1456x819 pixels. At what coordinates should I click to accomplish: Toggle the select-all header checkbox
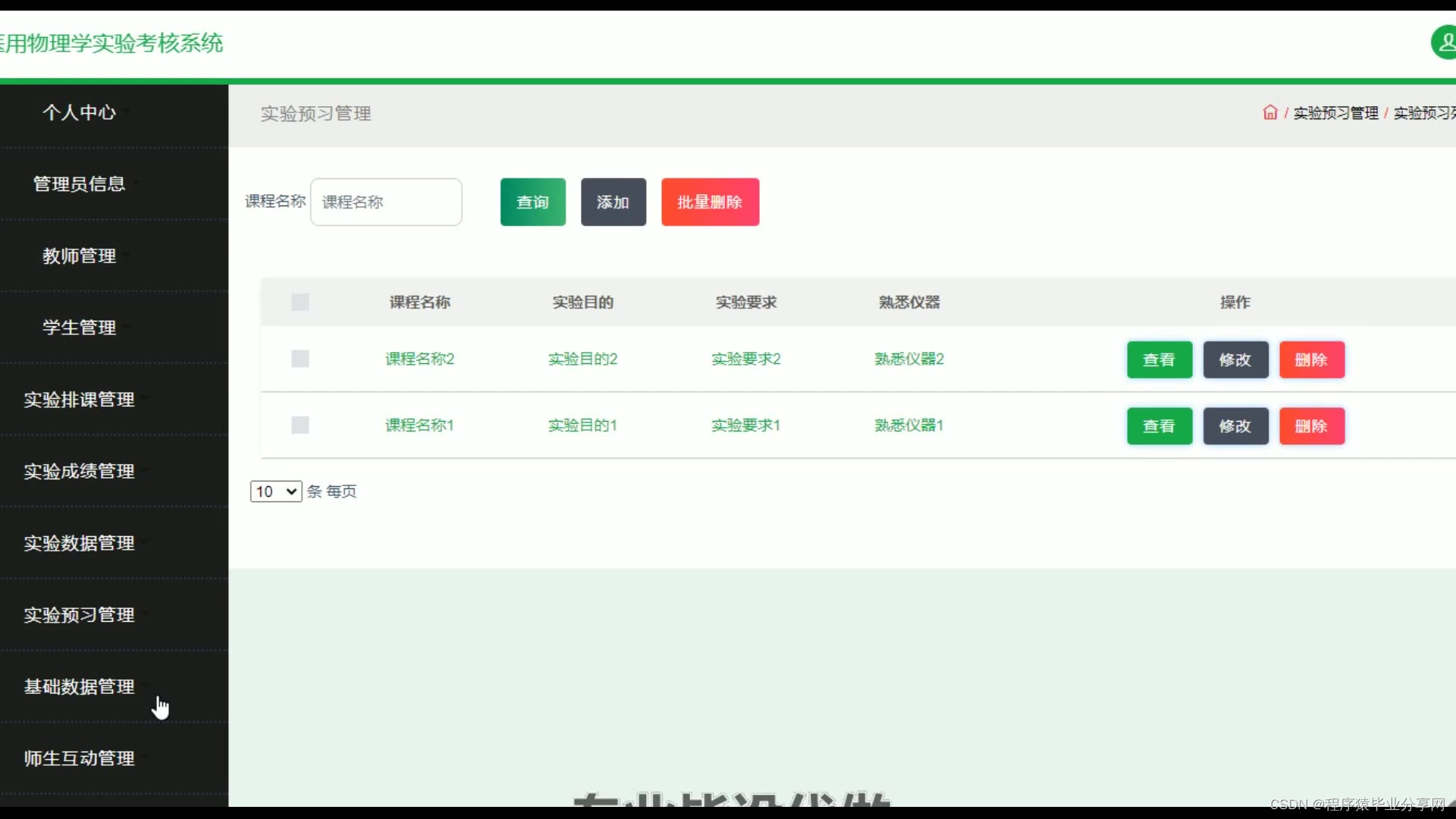(x=300, y=303)
